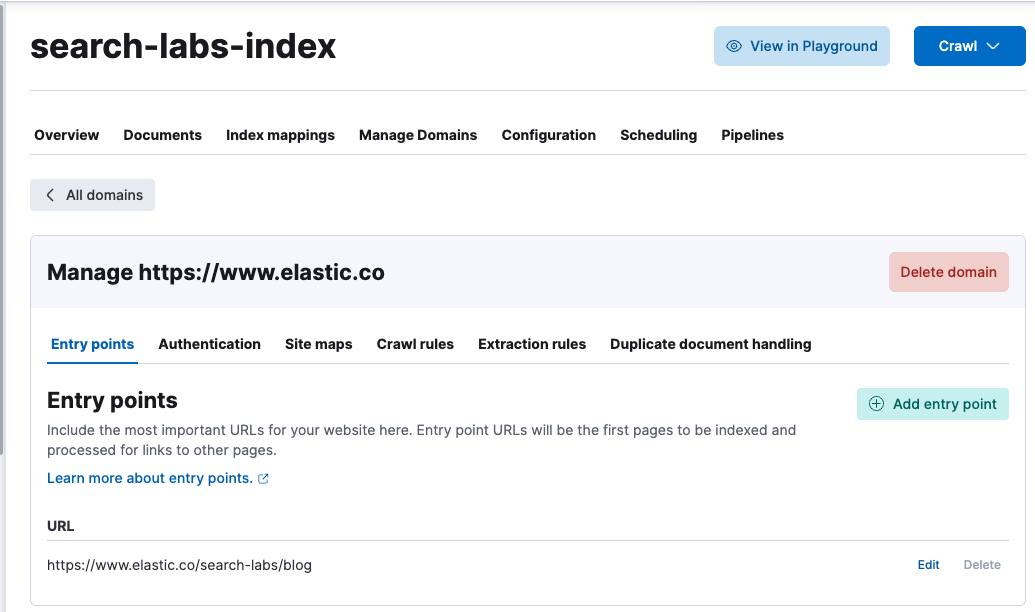Viewport: 1035px width, 612px height.
Task: Select the Manage Domains tab
Action: [418, 135]
